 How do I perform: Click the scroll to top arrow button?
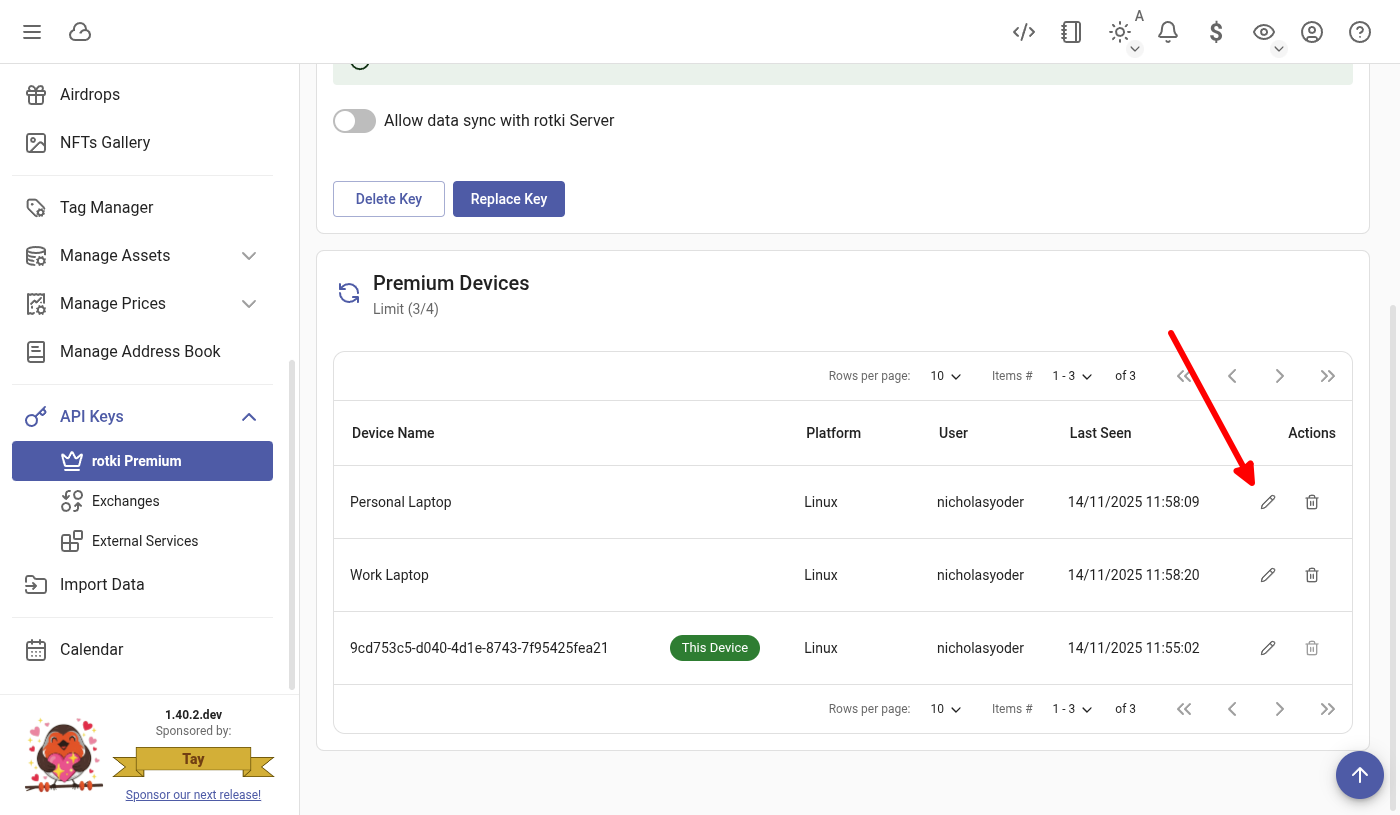tap(1359, 775)
